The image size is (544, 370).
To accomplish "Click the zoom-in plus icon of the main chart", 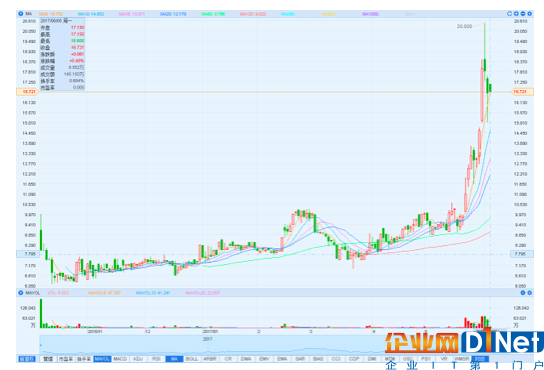I will 516,14.
